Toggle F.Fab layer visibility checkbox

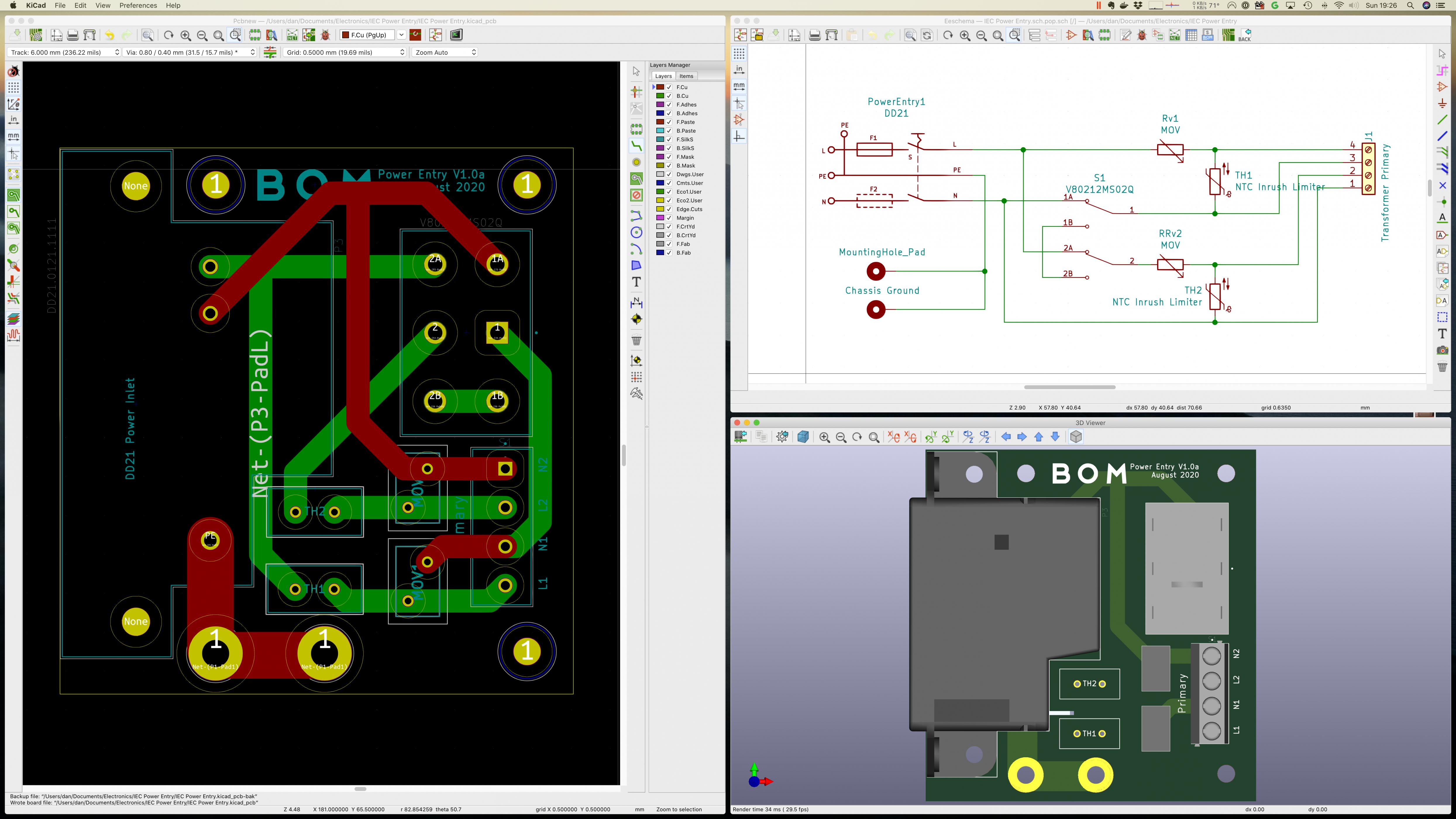[x=669, y=244]
